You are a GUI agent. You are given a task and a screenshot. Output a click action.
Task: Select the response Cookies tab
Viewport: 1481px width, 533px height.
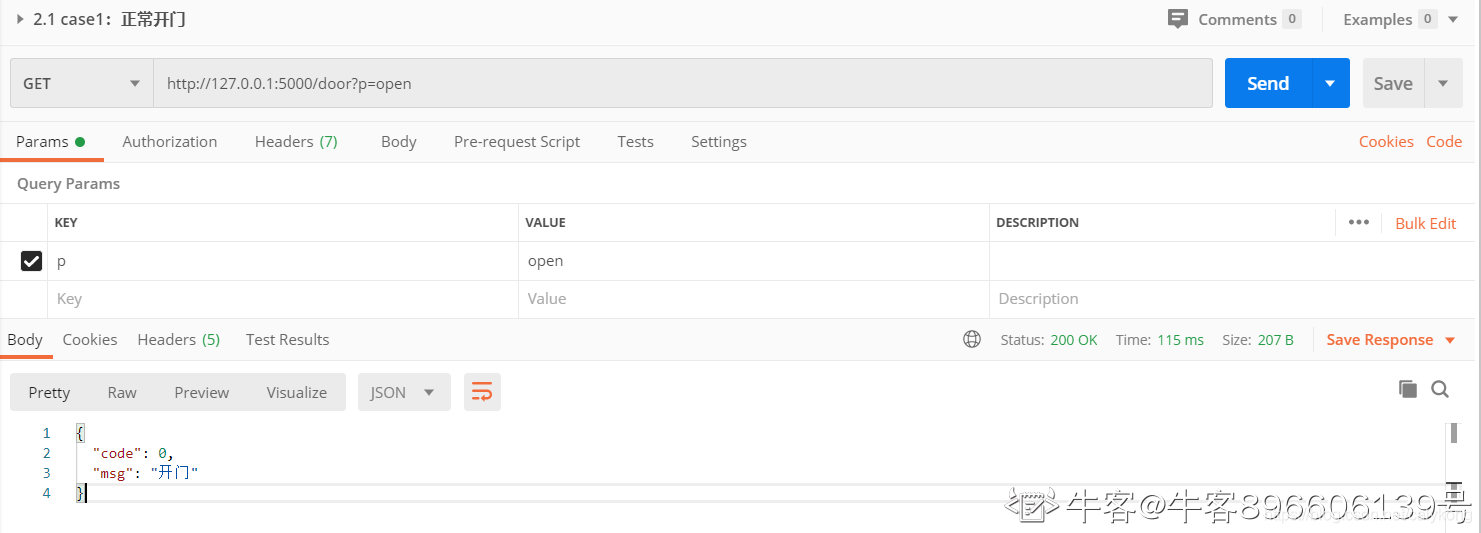[x=90, y=340]
